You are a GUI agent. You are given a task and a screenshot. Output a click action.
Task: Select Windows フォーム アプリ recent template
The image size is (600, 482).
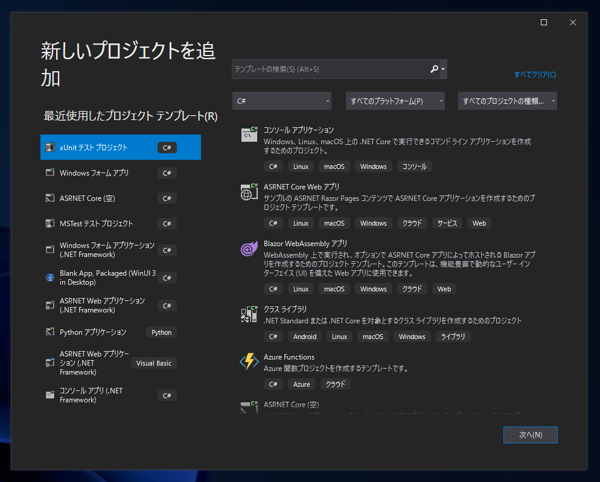pos(121,173)
